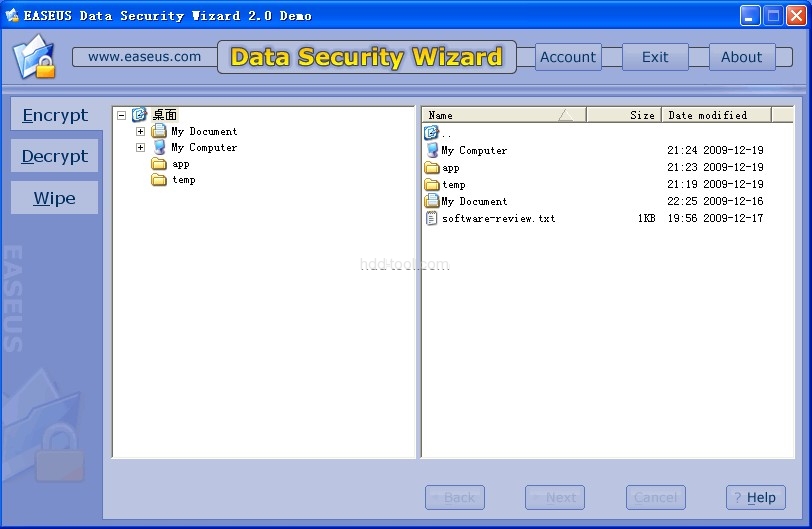This screenshot has height=529, width=812.
Task: Open the Account menu
Action: pyautogui.click(x=568, y=57)
